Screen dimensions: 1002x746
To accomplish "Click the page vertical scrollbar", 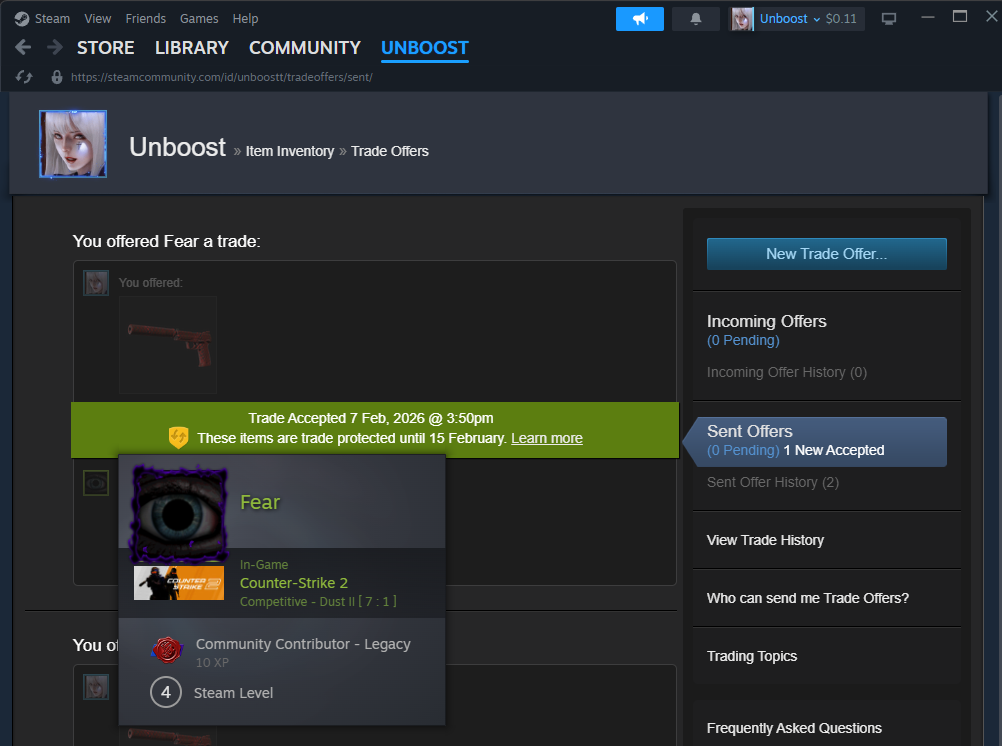I will (998, 419).
